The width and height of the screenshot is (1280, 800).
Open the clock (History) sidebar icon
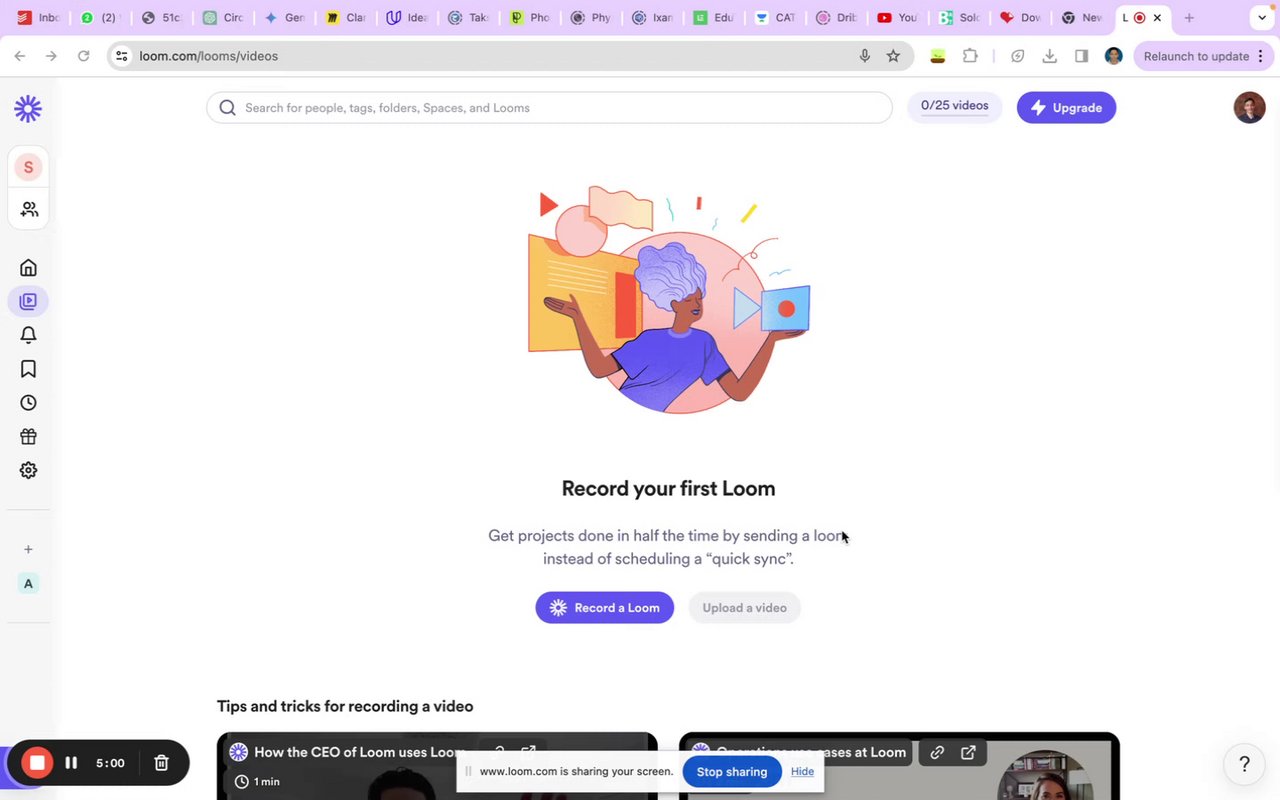pyautogui.click(x=28, y=403)
